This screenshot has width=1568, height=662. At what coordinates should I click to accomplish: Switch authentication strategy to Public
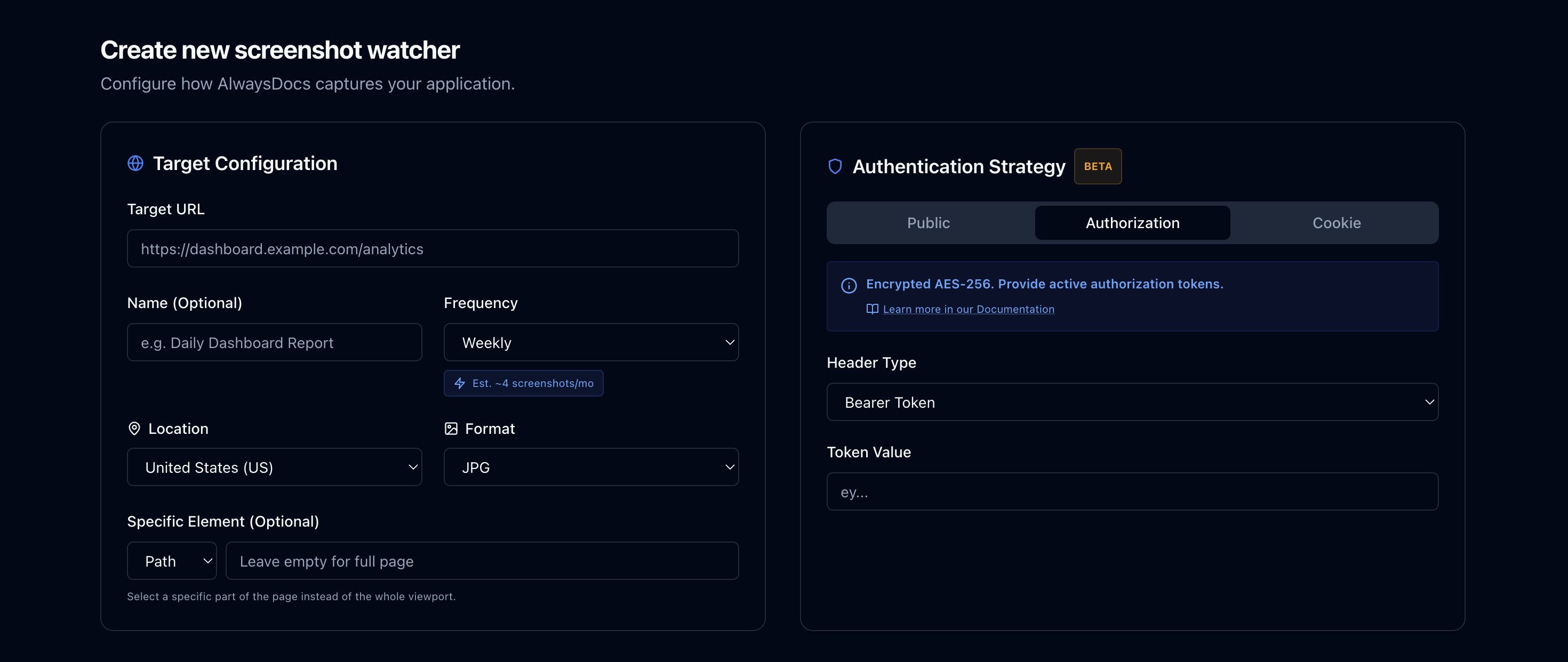[x=927, y=223]
